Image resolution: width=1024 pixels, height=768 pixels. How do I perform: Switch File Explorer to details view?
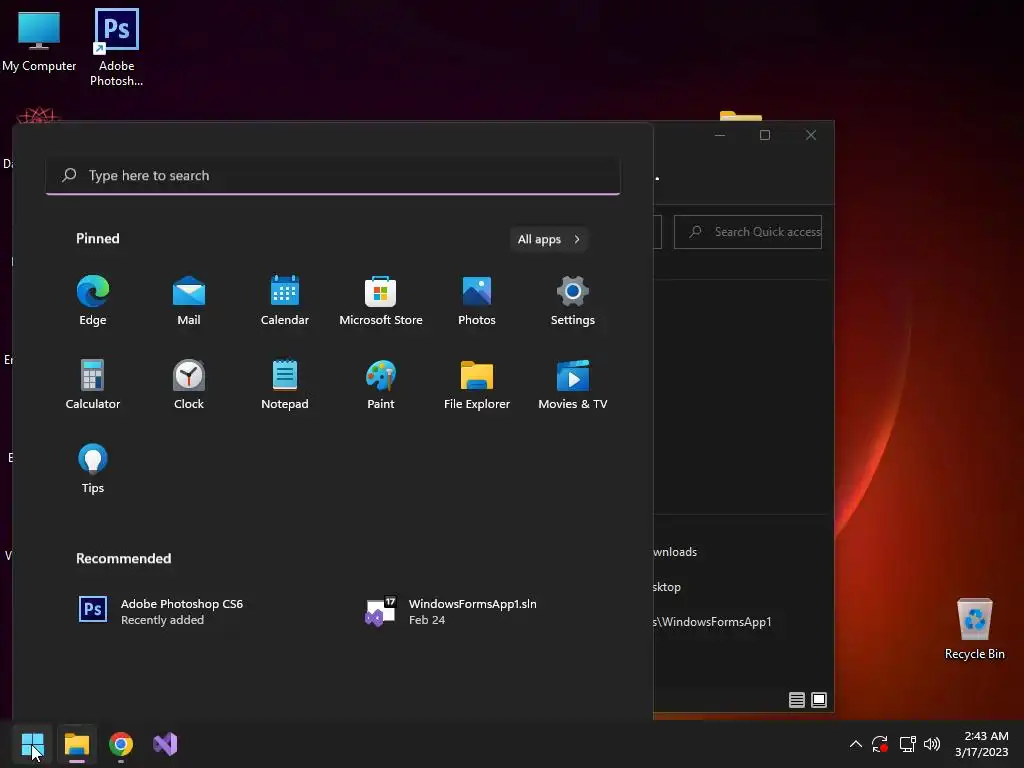click(x=797, y=700)
